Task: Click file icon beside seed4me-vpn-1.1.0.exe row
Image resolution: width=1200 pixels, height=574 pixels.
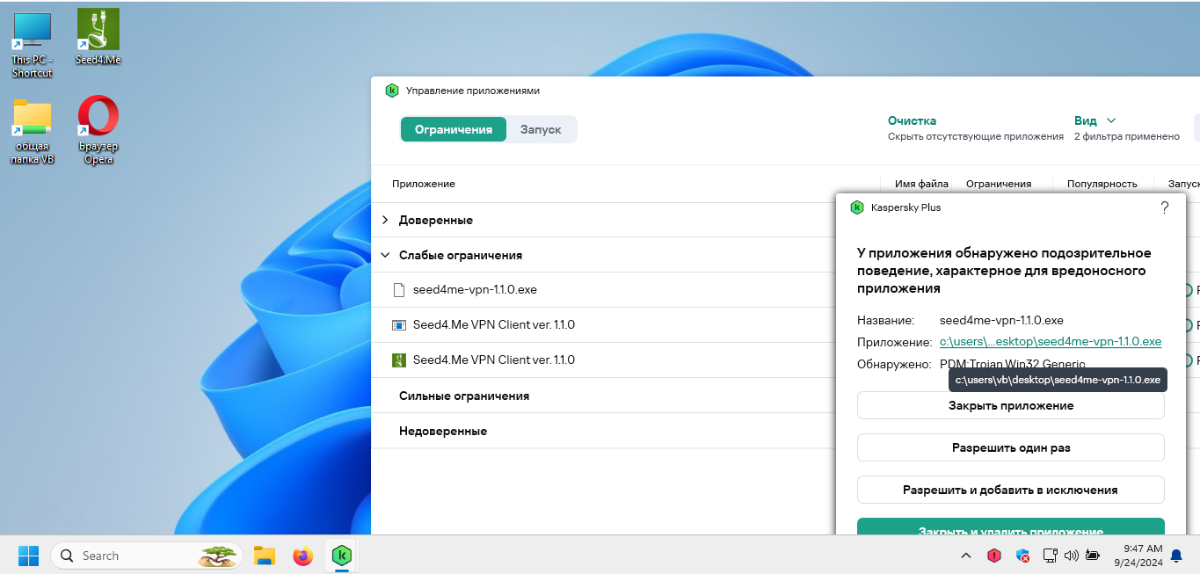Action: [398, 290]
